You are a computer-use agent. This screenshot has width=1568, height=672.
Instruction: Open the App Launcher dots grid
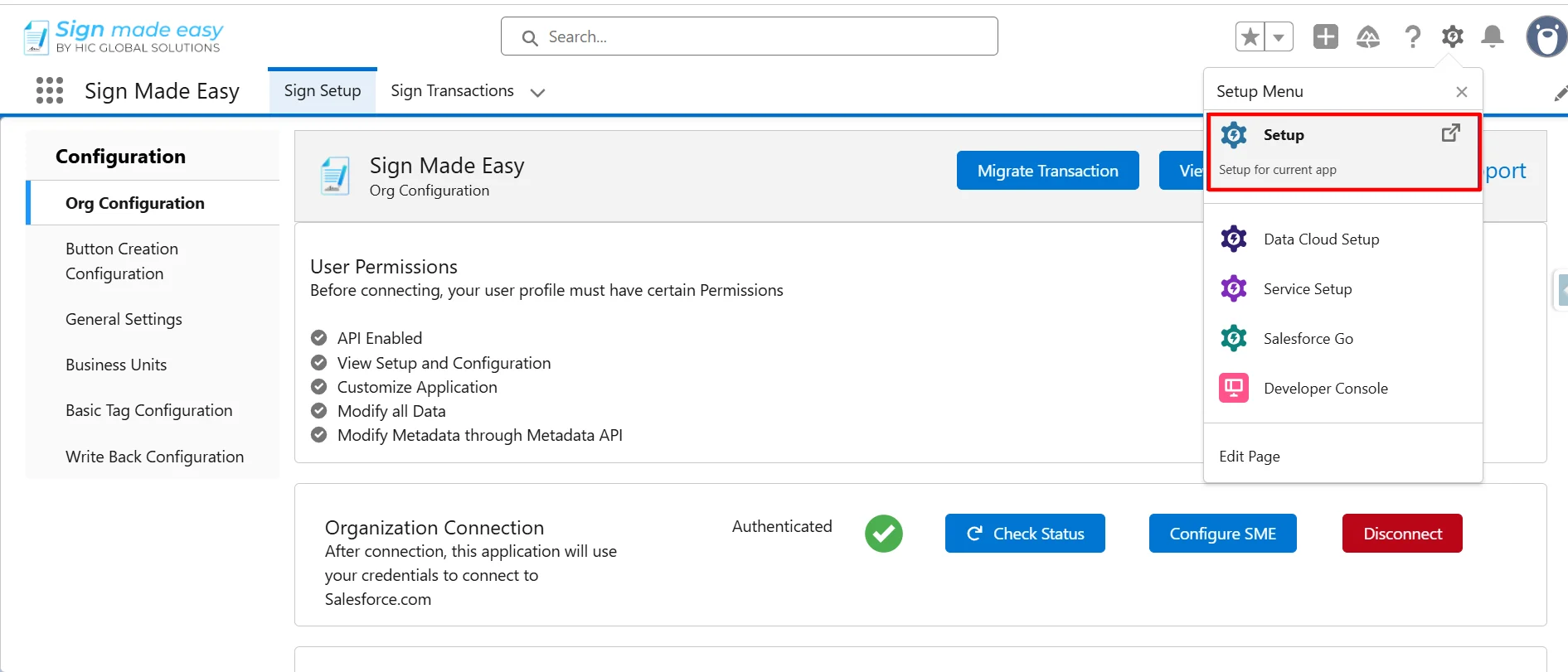50,90
